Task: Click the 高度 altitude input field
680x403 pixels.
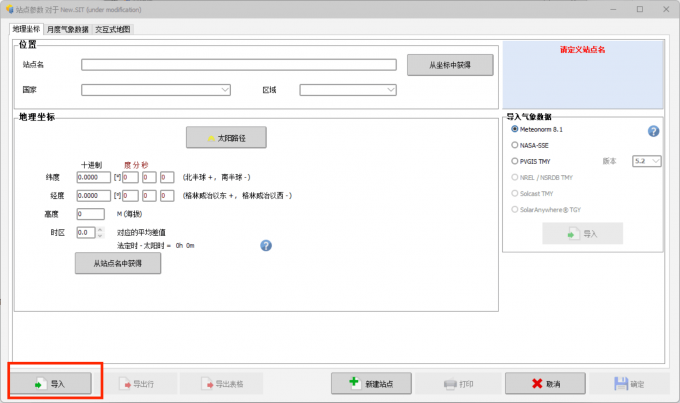Action: (91, 214)
